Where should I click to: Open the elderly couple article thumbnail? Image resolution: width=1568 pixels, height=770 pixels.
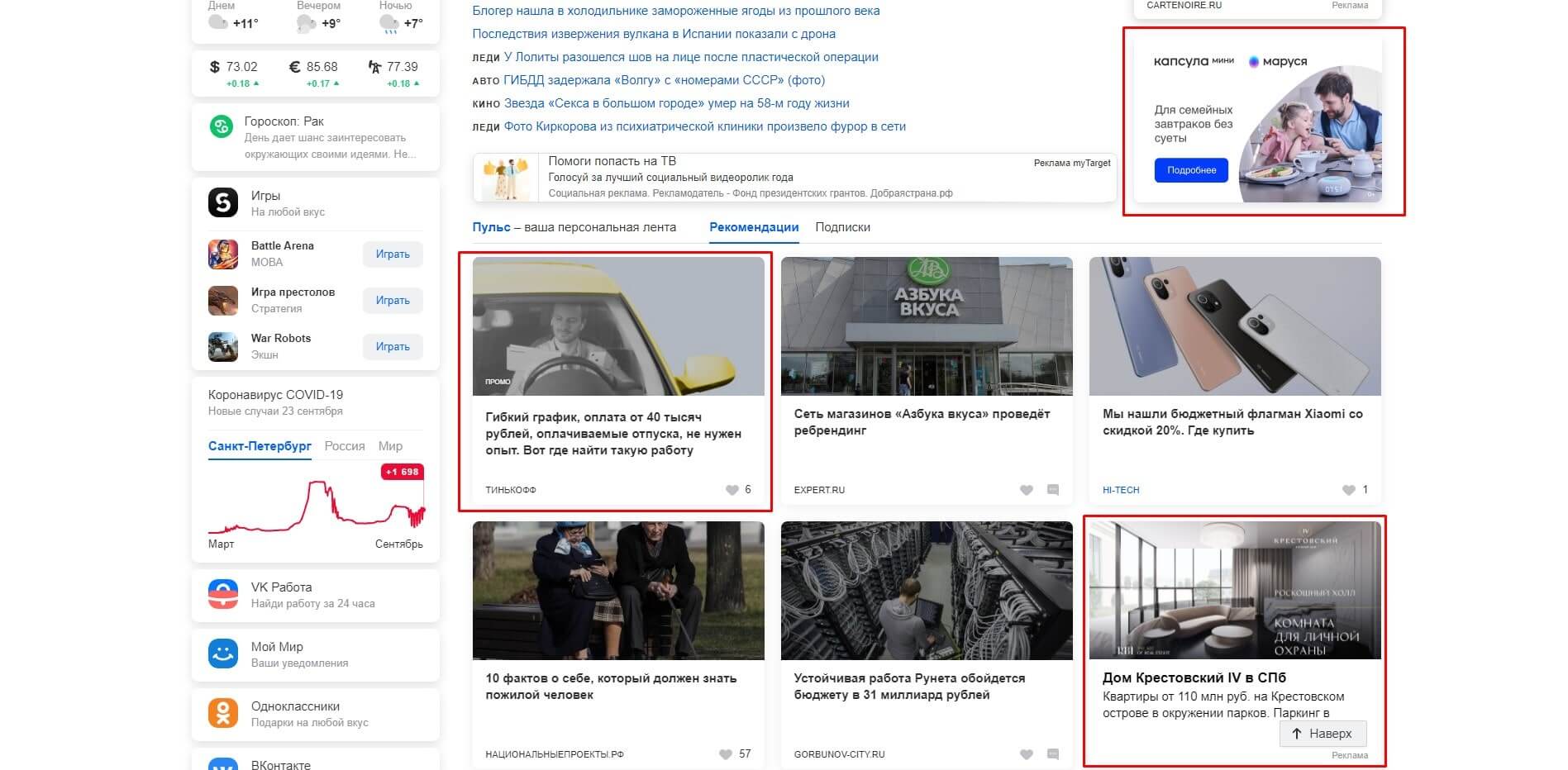pos(618,591)
